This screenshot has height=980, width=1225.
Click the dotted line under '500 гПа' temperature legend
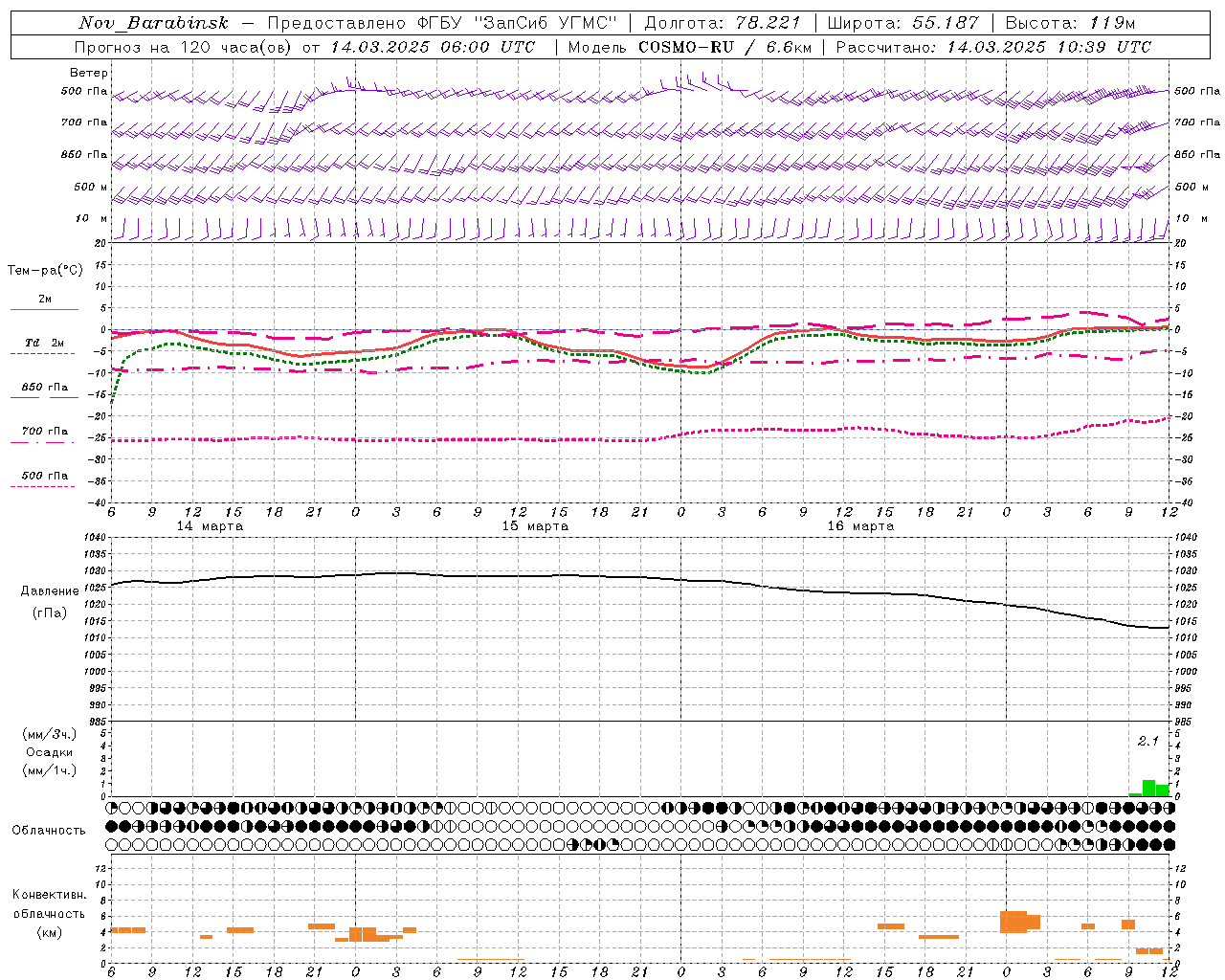coord(43,486)
